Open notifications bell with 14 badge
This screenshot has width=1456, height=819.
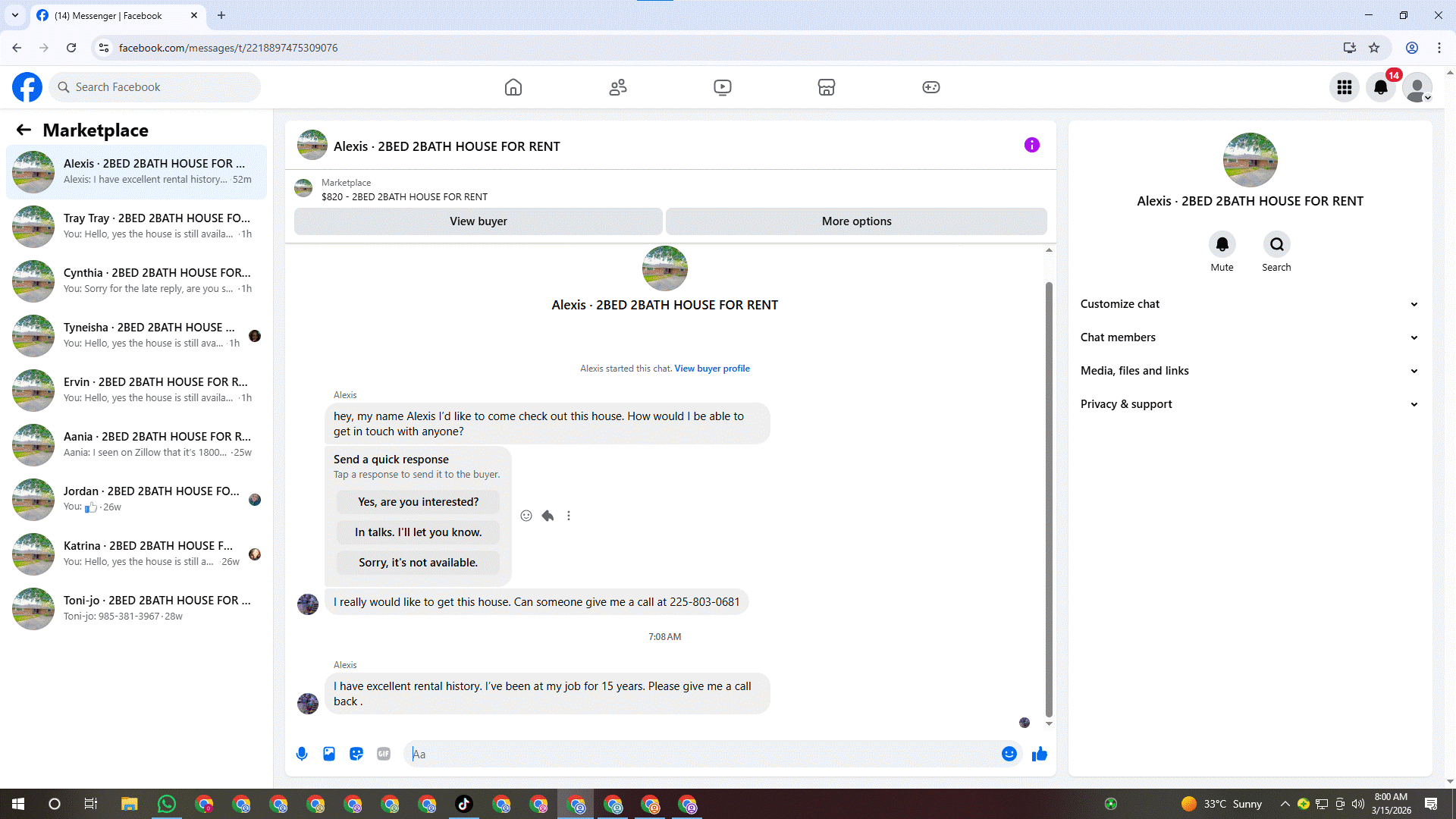pyautogui.click(x=1381, y=87)
